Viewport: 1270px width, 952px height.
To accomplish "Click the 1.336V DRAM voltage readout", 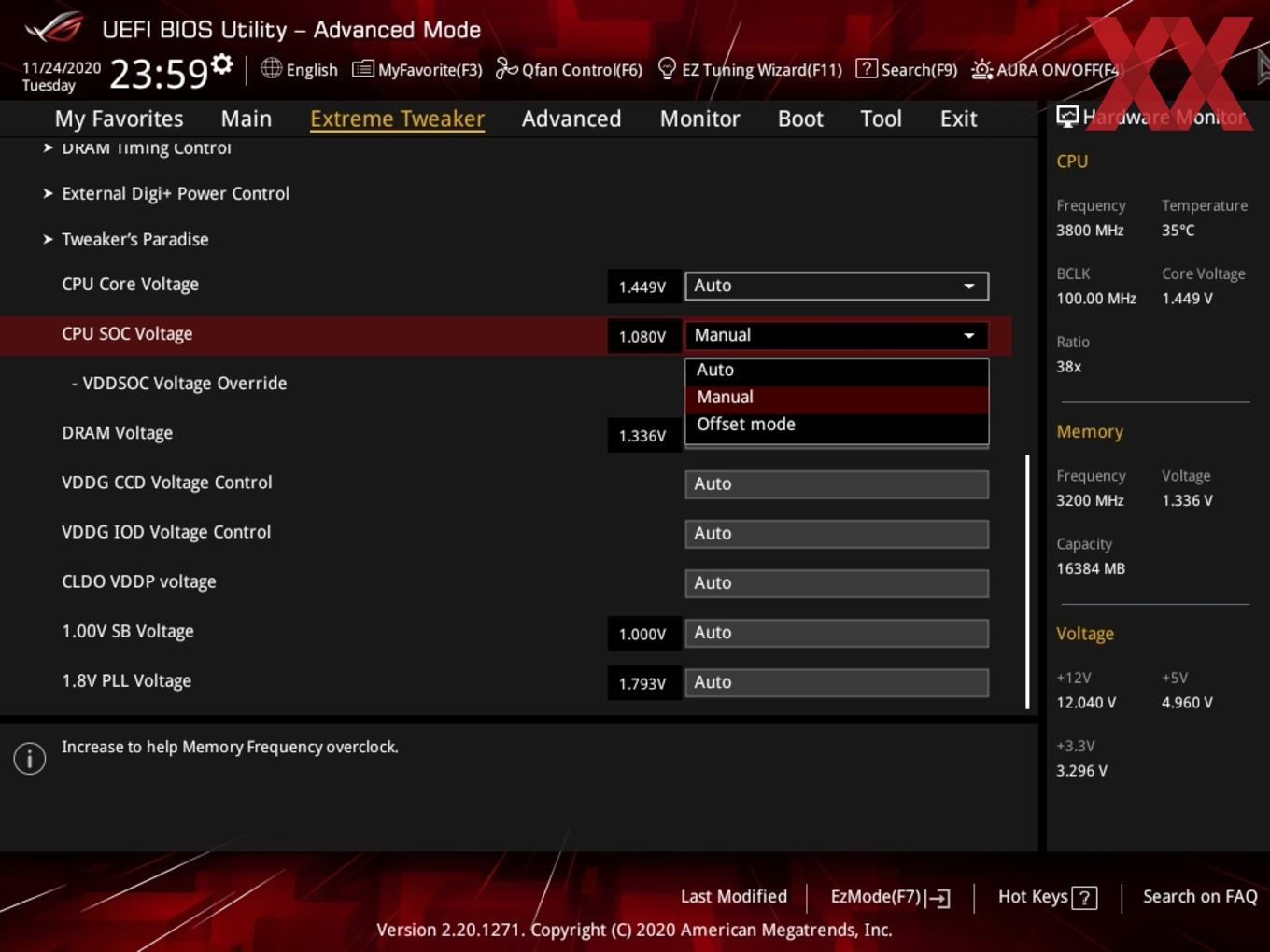I will 642,436.
